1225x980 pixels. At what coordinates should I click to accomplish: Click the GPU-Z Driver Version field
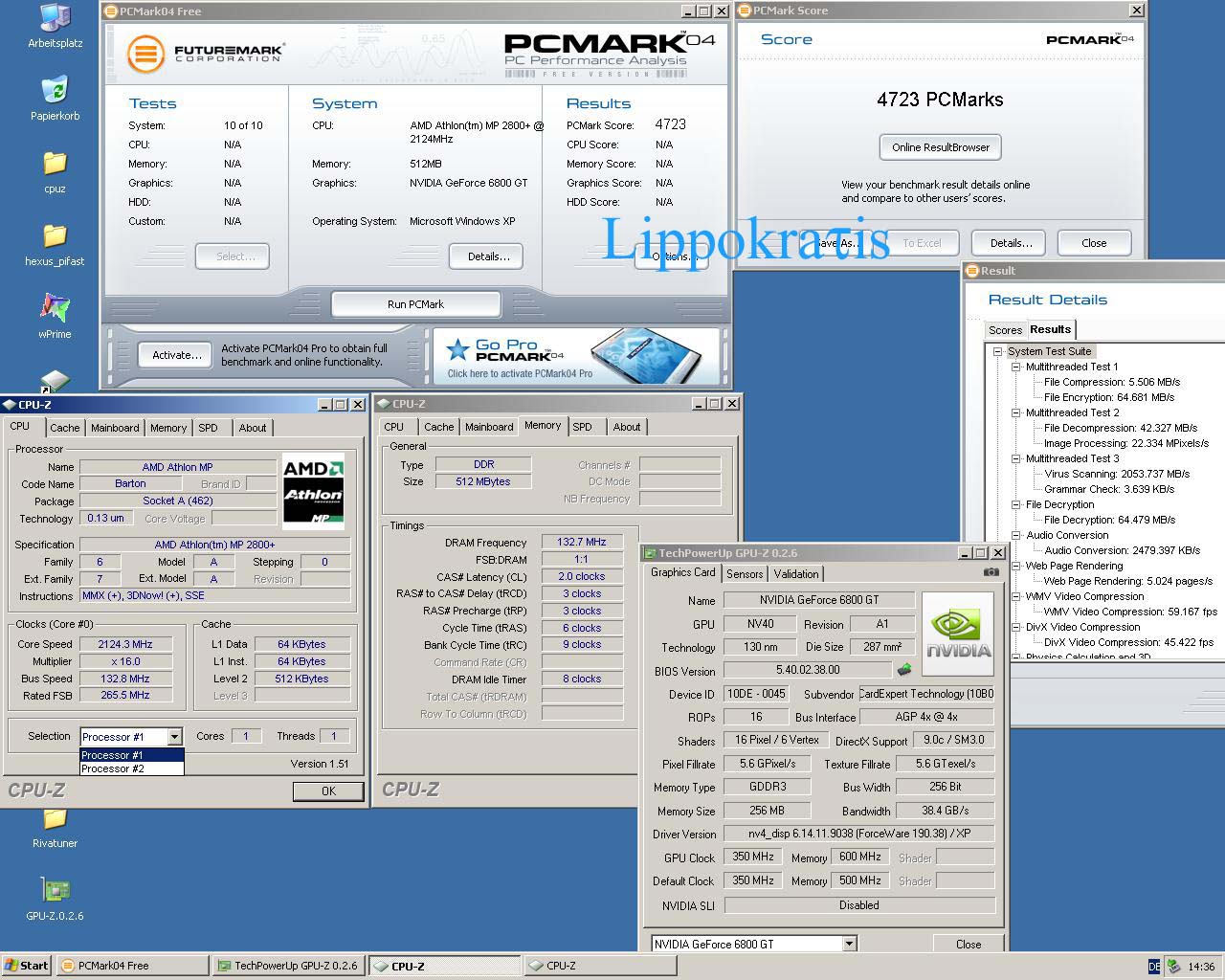[858, 834]
